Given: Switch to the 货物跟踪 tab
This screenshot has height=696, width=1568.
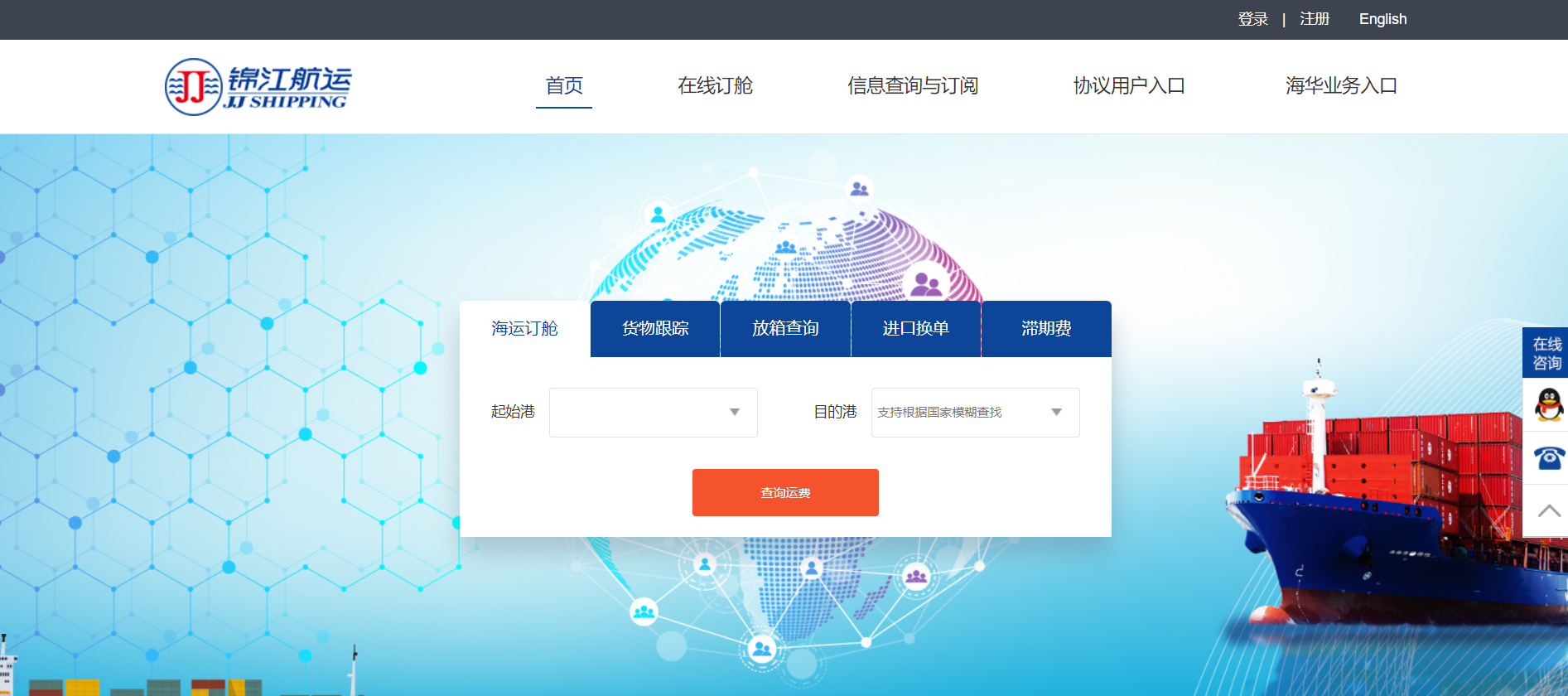Looking at the screenshot, I should click(655, 329).
